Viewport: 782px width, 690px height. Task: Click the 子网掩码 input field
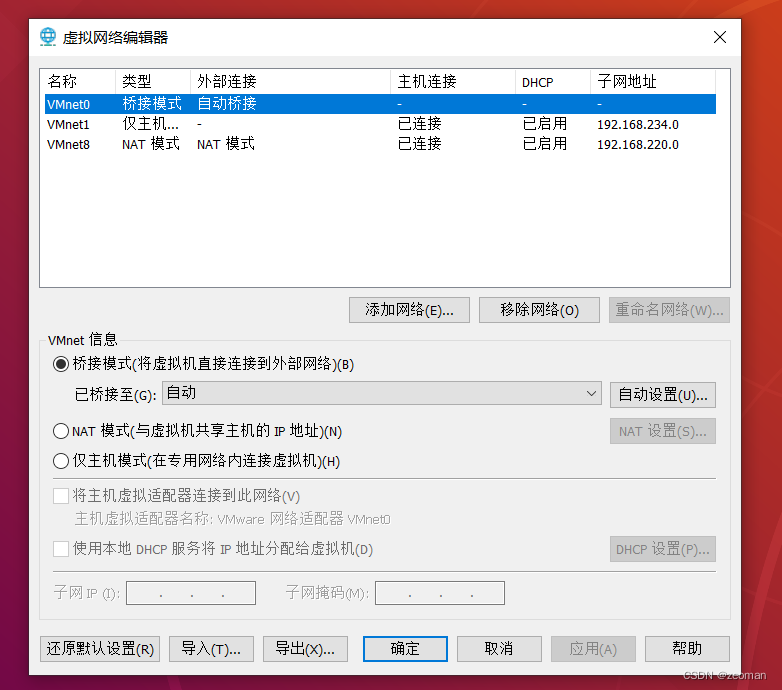click(440, 593)
